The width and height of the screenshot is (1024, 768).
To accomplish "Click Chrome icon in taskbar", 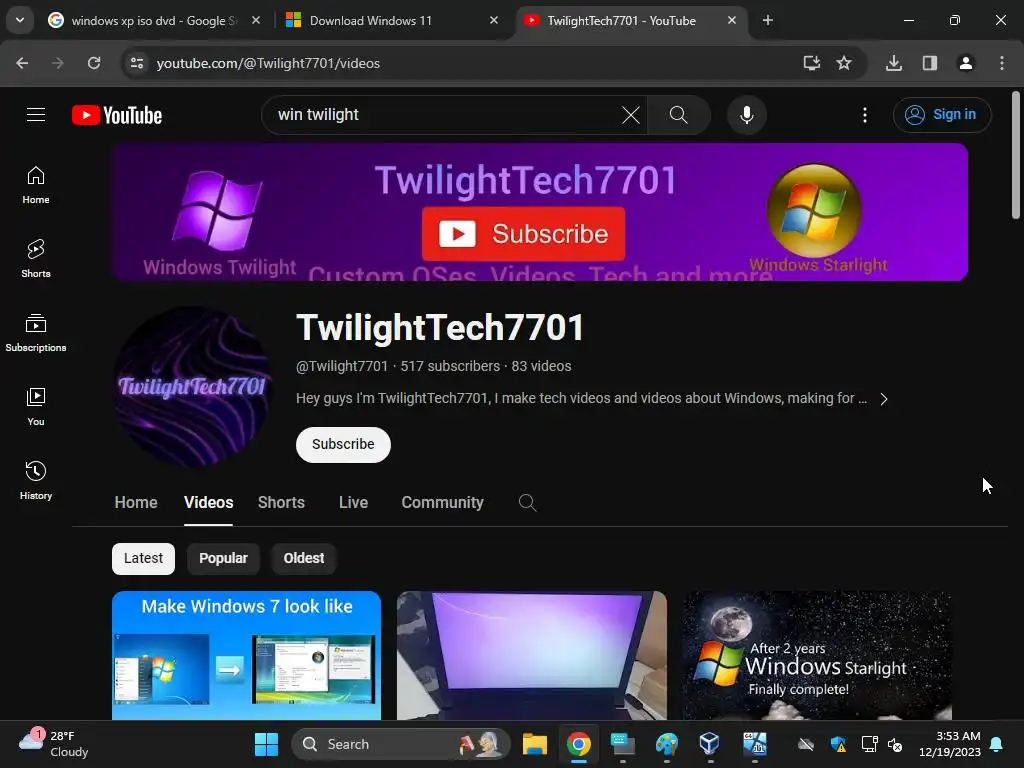I will [579, 744].
